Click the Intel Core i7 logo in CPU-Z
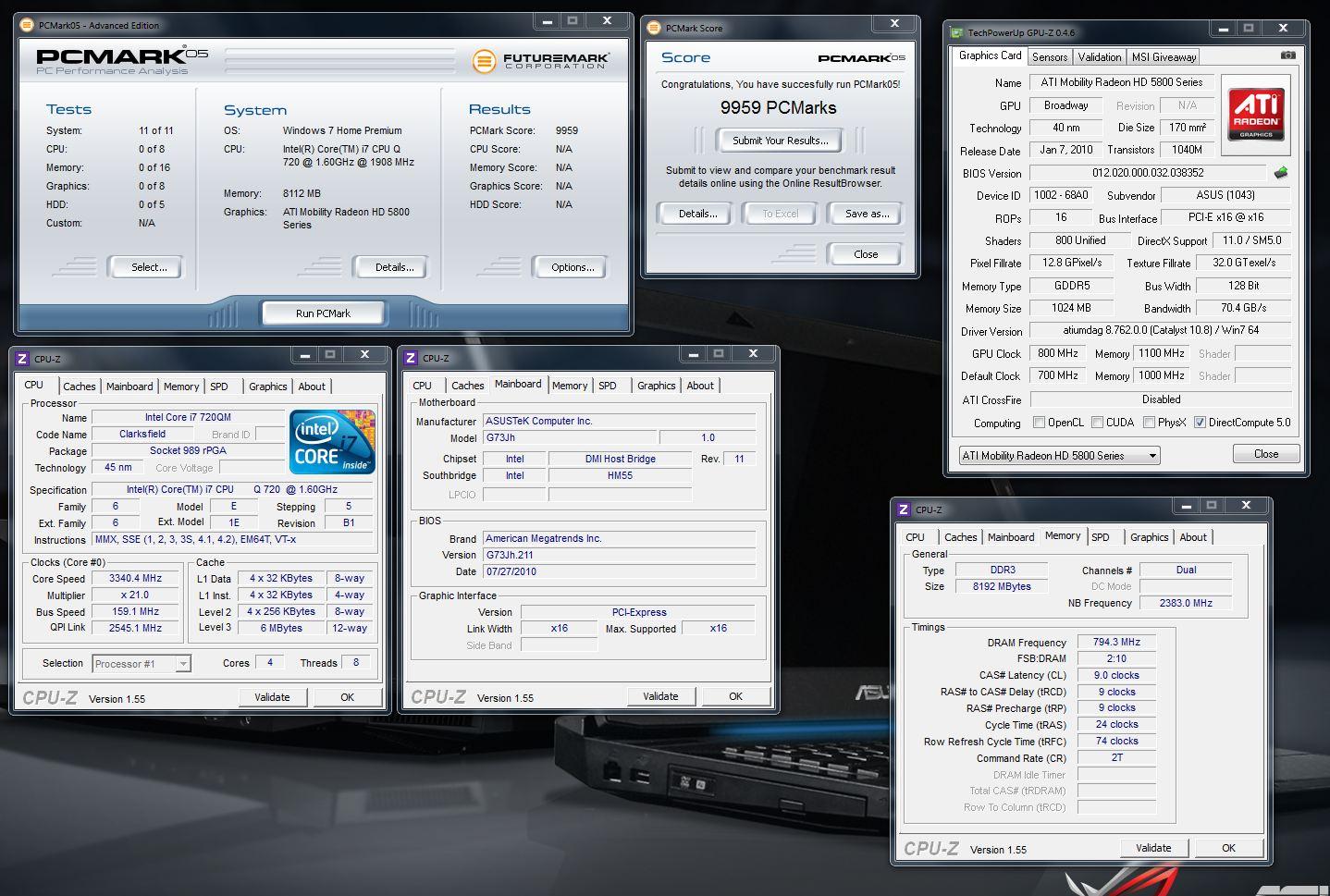The image size is (1330, 896). [332, 442]
